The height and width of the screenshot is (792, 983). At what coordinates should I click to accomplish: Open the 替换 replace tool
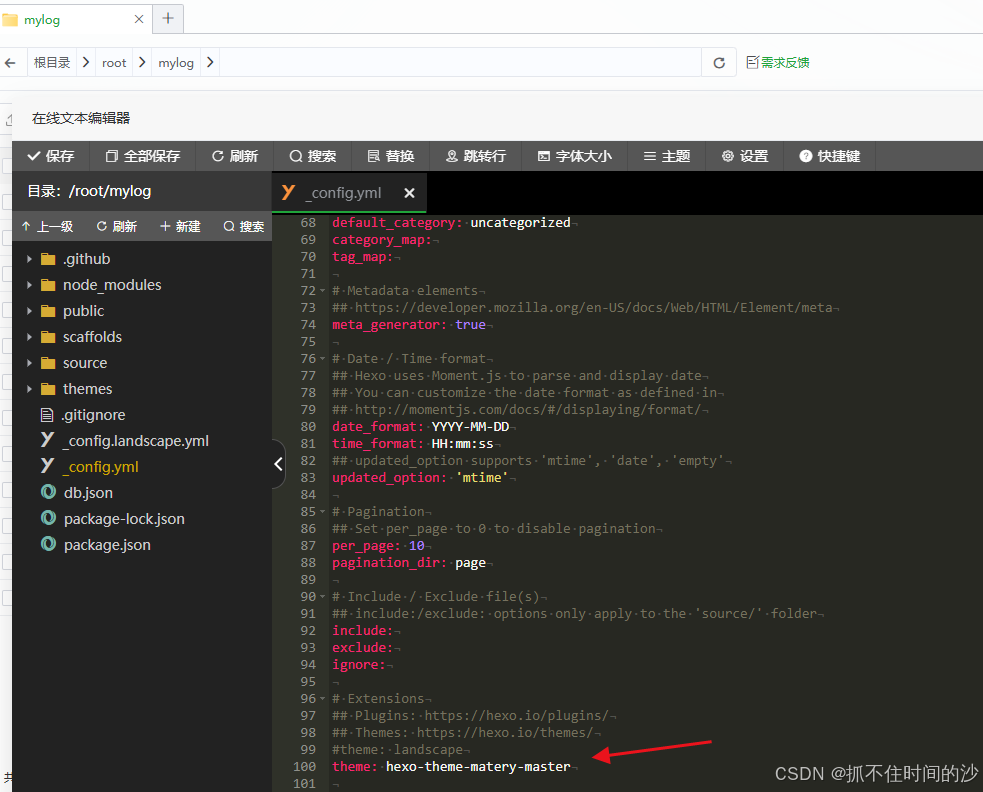391,156
